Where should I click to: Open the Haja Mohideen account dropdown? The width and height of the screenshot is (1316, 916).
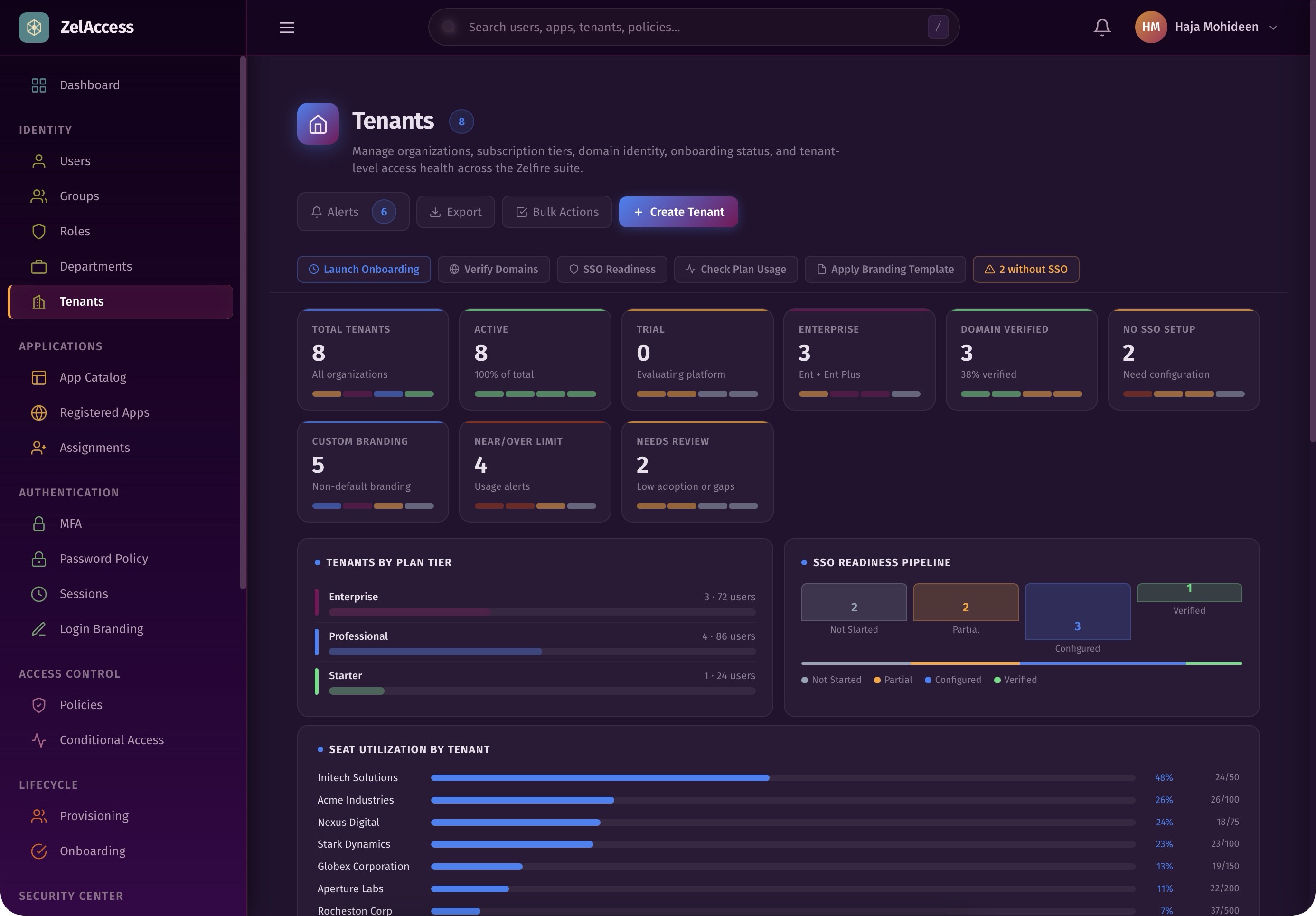coord(1215,27)
